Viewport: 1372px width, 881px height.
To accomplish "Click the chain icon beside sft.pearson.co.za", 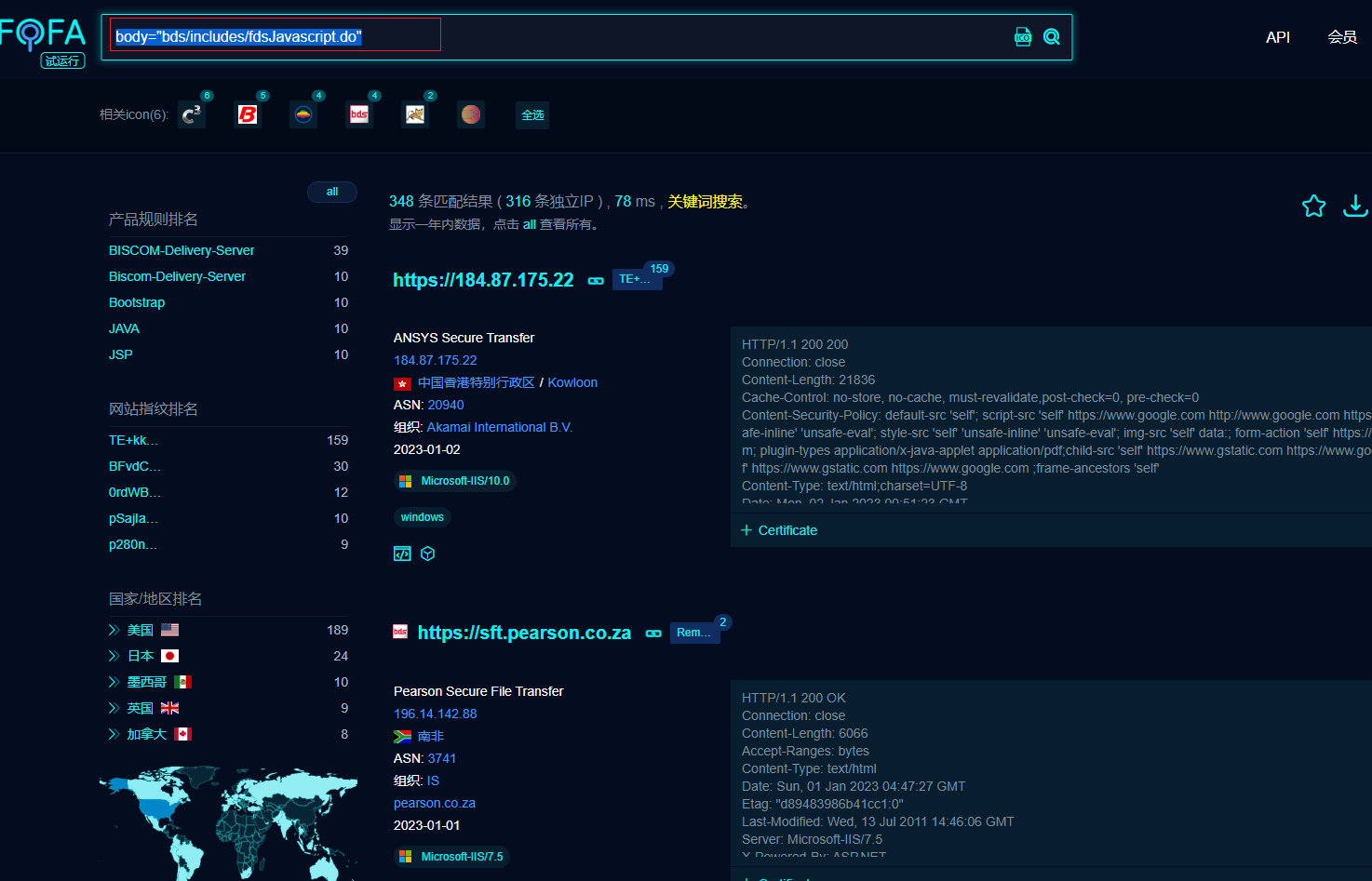I will pos(653,634).
